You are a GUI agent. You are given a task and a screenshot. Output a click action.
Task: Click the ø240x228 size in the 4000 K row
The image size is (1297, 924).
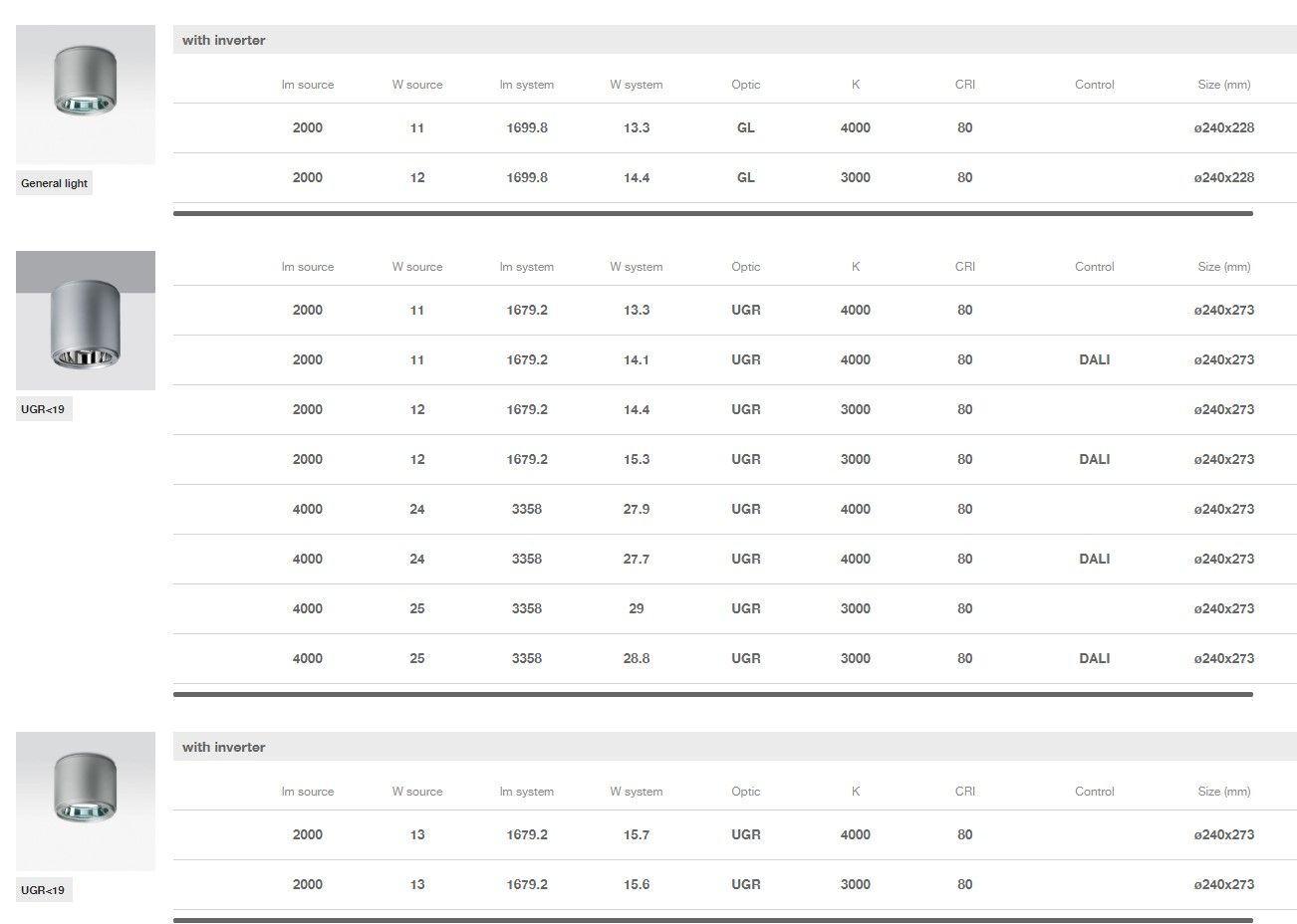pos(1223,127)
